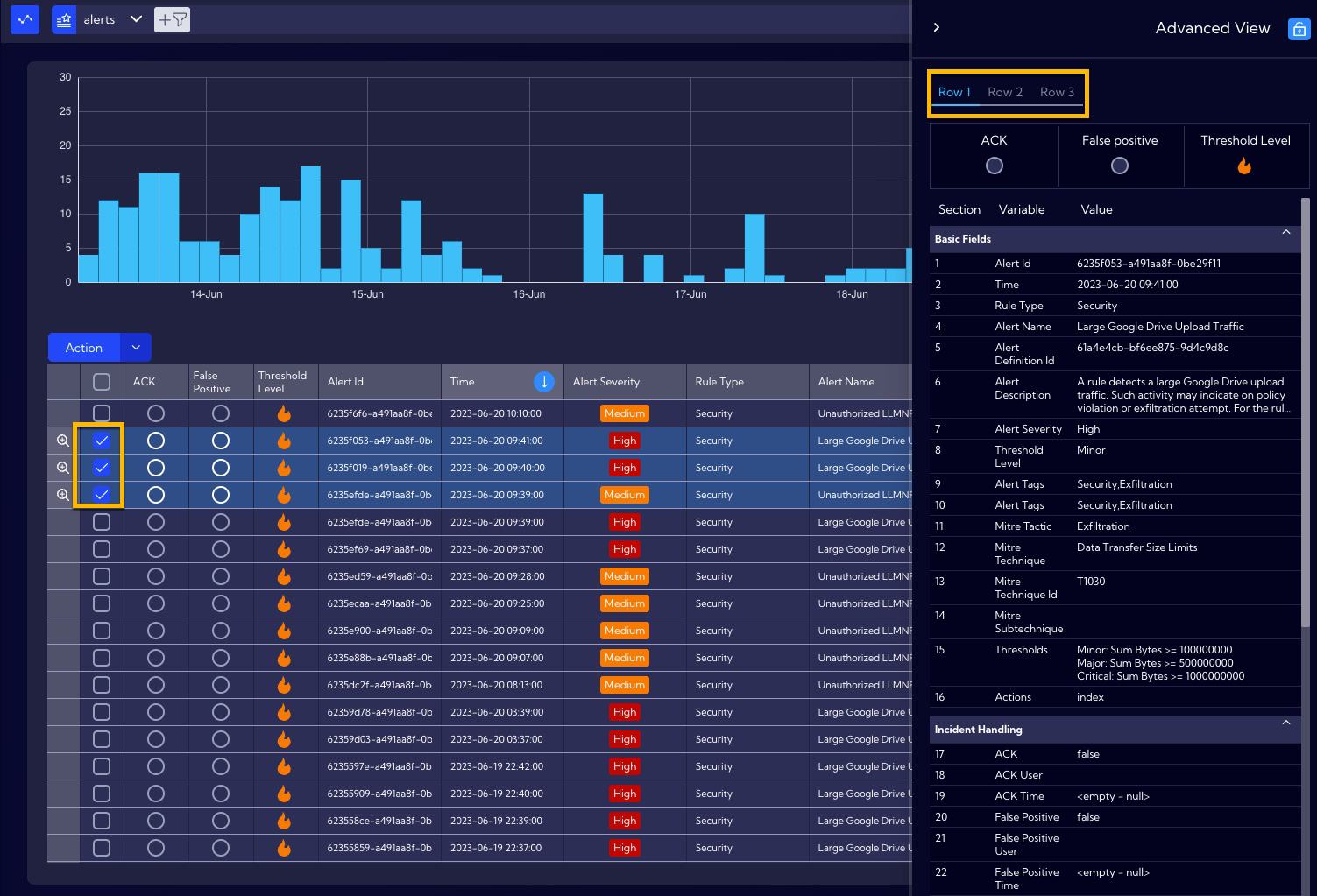Open the Action dropdown arrow
Image resolution: width=1317 pixels, height=896 pixels.
tap(136, 348)
